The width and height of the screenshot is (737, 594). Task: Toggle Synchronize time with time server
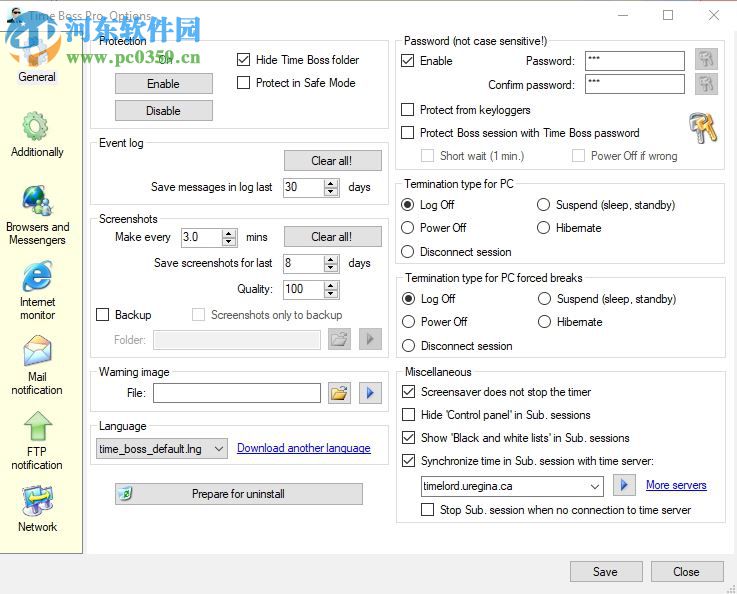[x=408, y=461]
